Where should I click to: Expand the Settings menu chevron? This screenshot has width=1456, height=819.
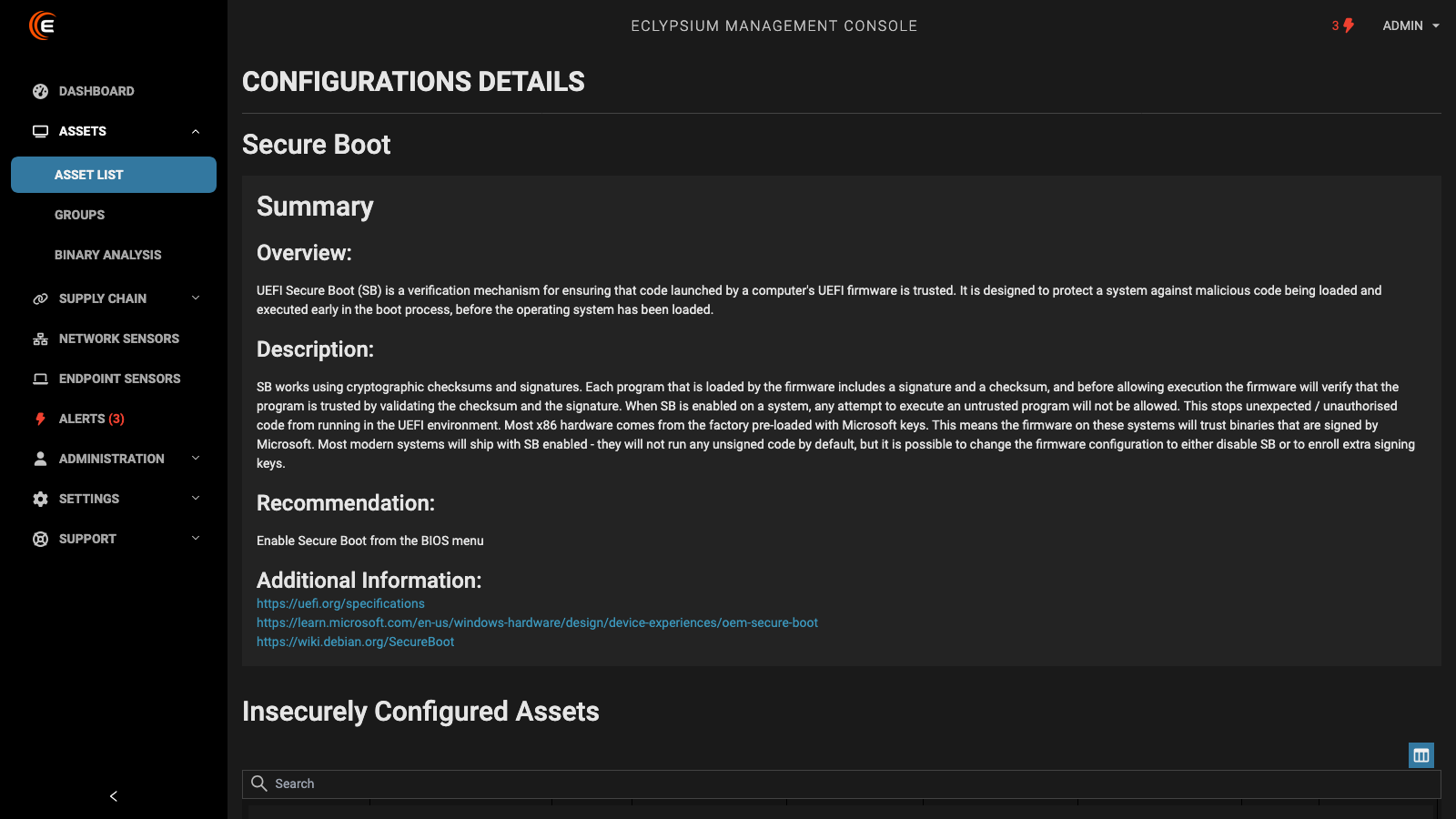[x=196, y=499]
